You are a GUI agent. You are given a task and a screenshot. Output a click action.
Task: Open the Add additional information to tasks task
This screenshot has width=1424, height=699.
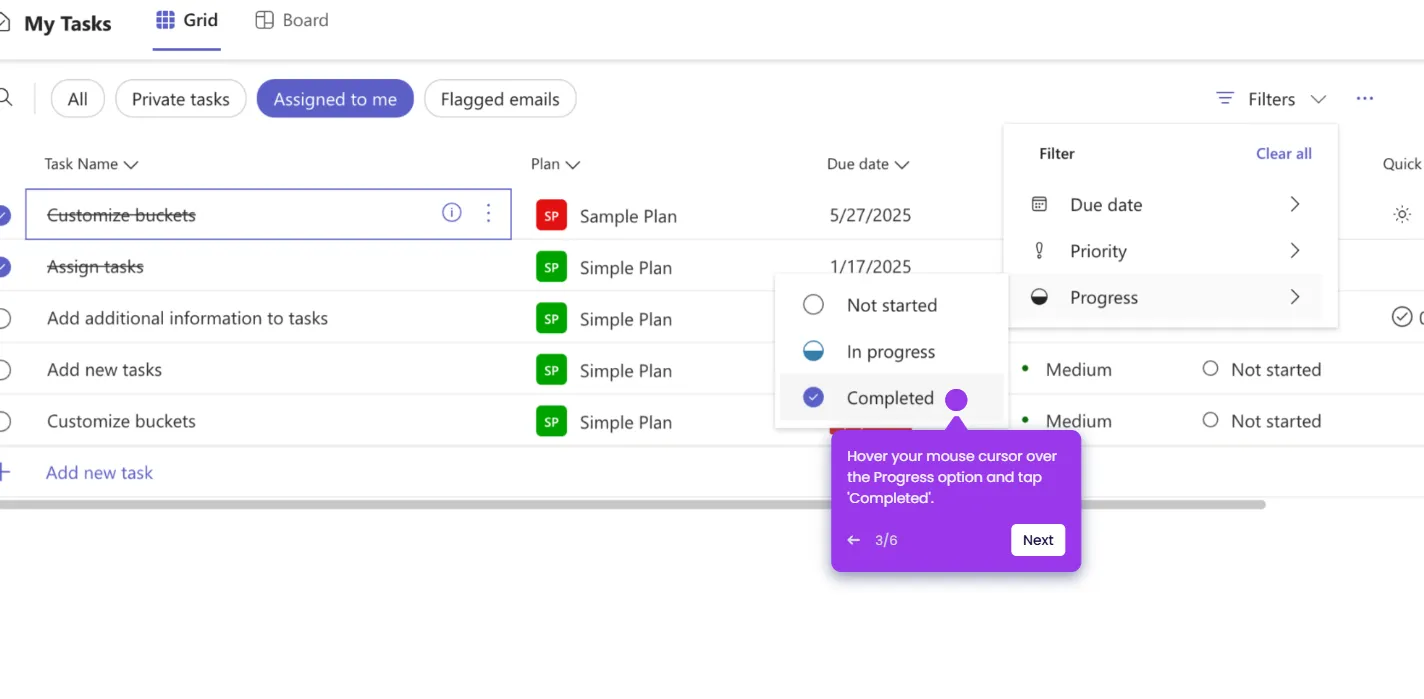187,318
